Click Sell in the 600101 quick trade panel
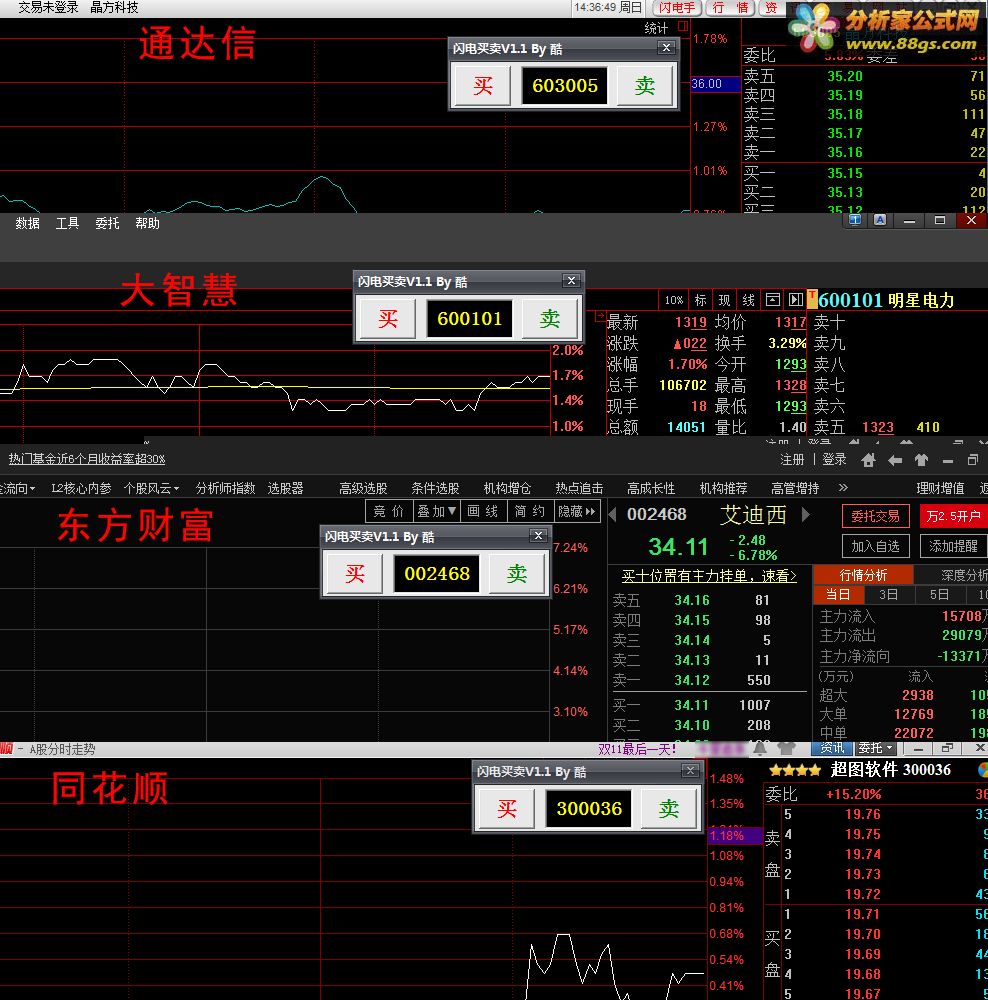Screen dimensions: 988x1000 click(550, 318)
